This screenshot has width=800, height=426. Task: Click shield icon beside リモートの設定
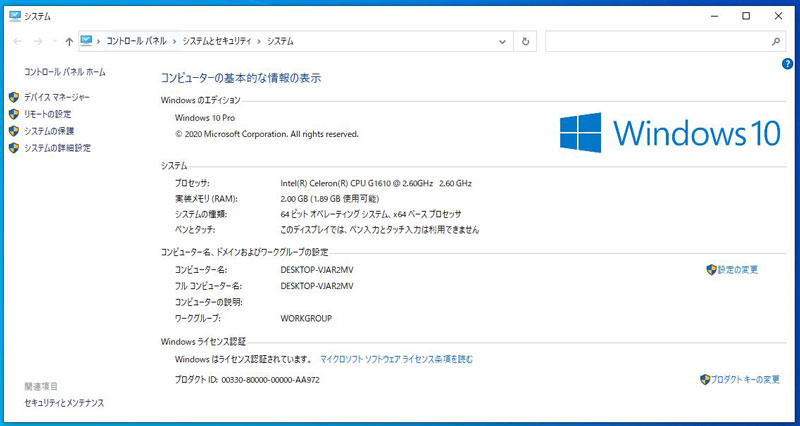[14, 114]
